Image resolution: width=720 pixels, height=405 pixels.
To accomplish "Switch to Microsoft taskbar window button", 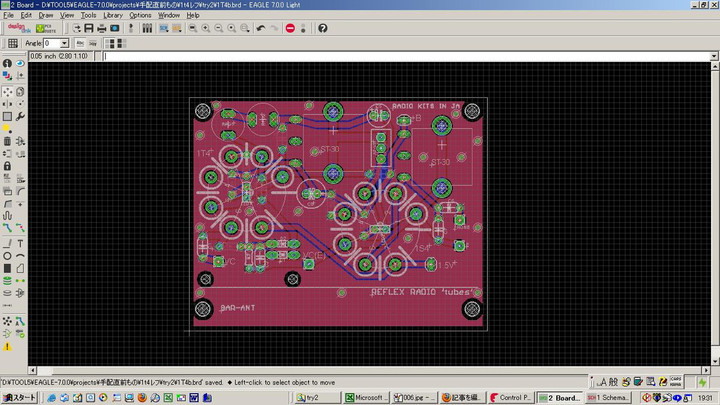I will click(x=368, y=397).
